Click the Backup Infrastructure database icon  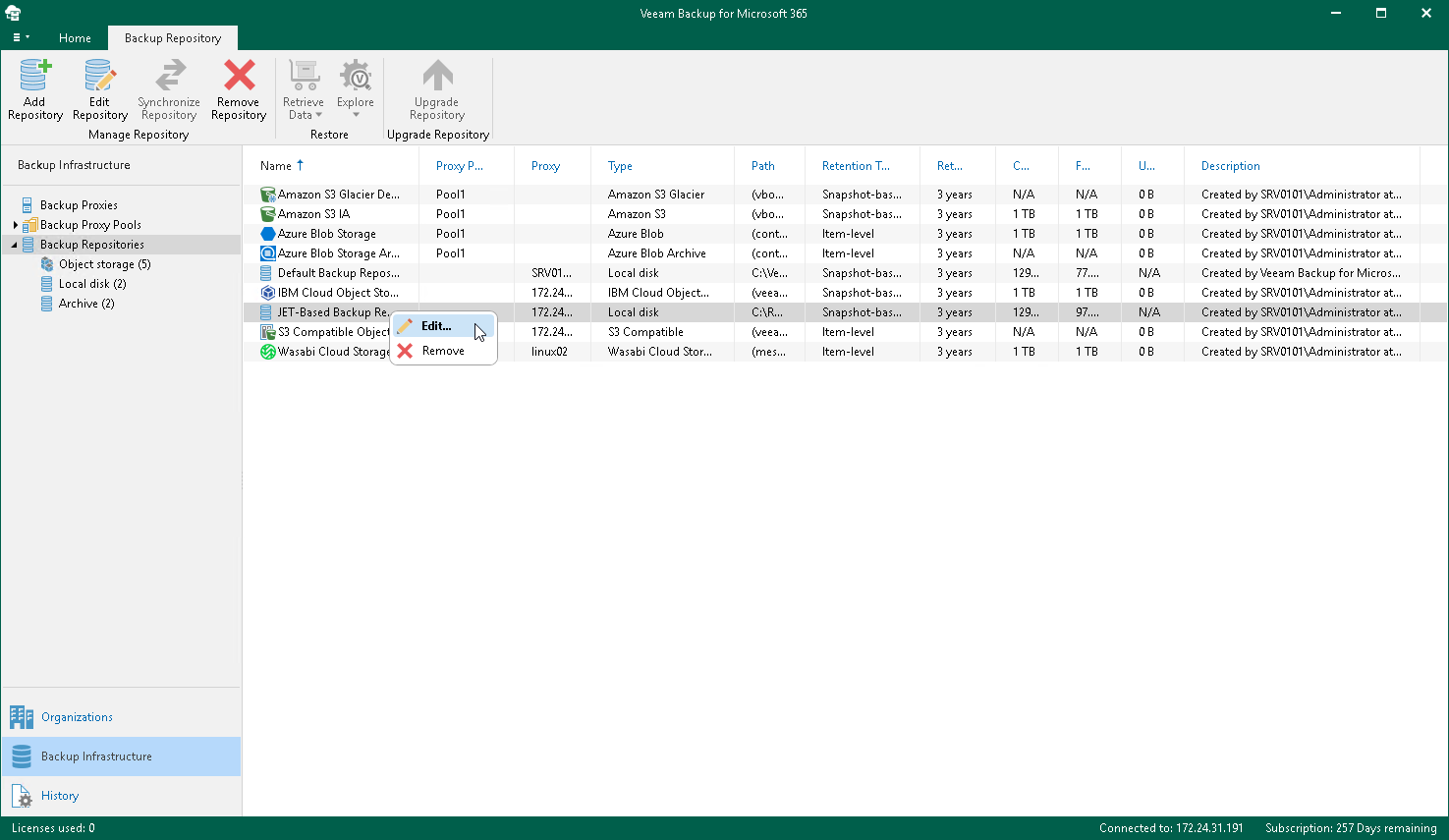[x=22, y=756]
